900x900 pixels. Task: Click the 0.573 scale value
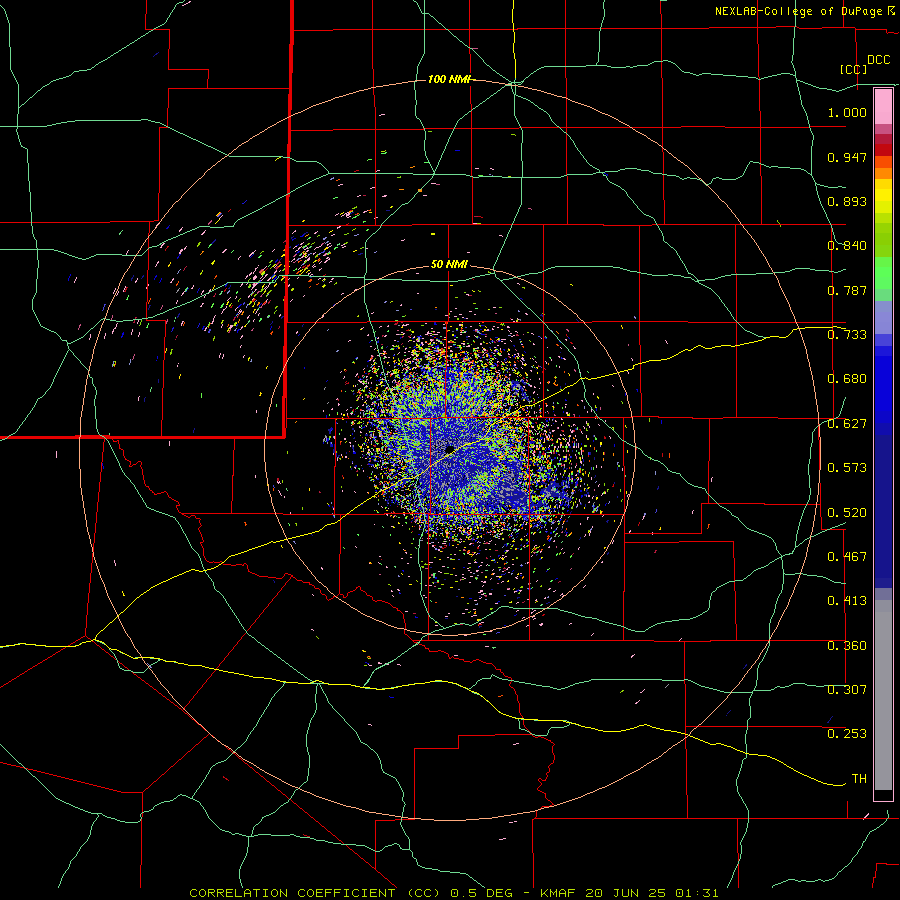point(847,468)
